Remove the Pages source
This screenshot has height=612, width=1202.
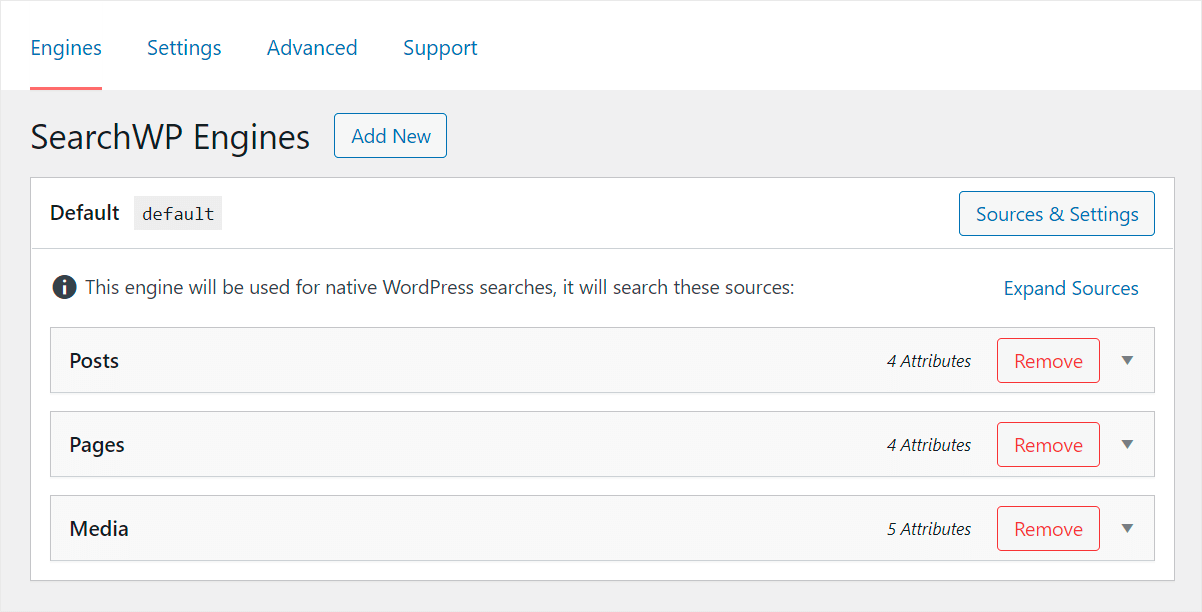pos(1048,445)
